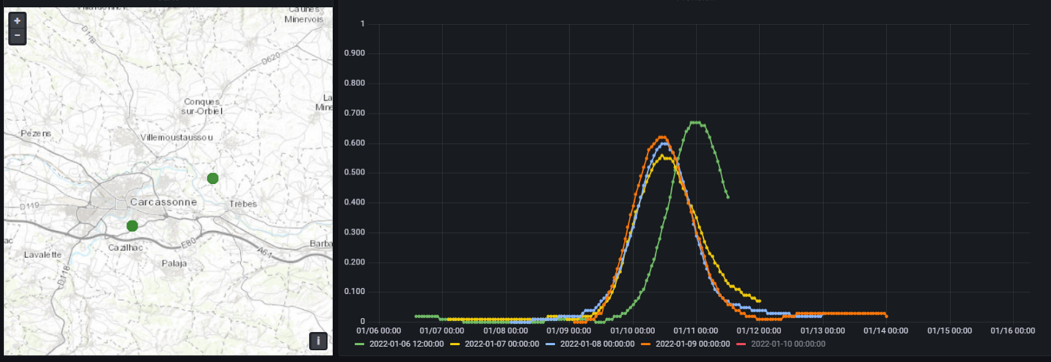Show the dimmed 2022-01-10 00:00:00 series
The height and width of the screenshot is (362, 1051).
pyautogui.click(x=788, y=344)
